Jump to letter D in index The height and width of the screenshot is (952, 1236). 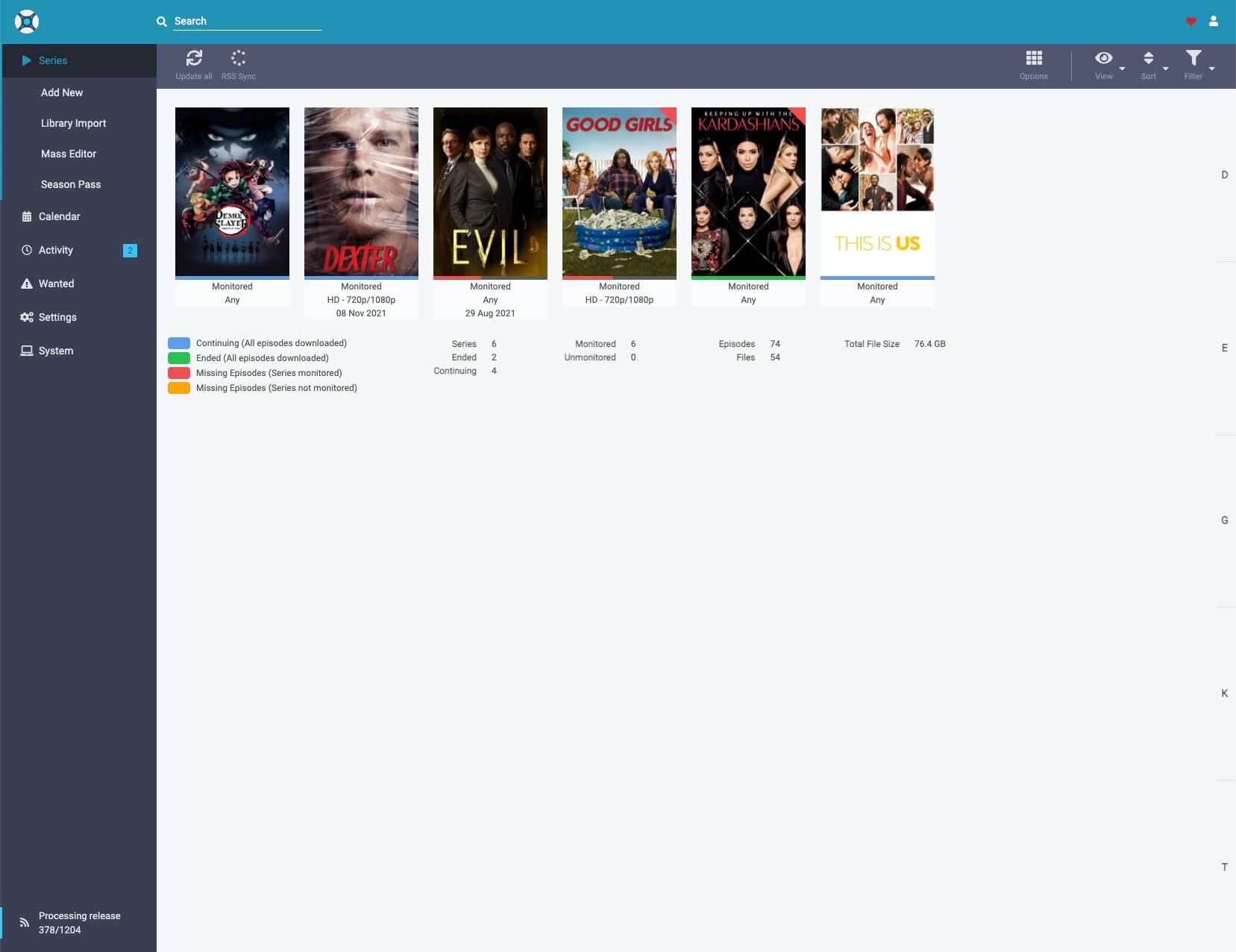point(1224,175)
